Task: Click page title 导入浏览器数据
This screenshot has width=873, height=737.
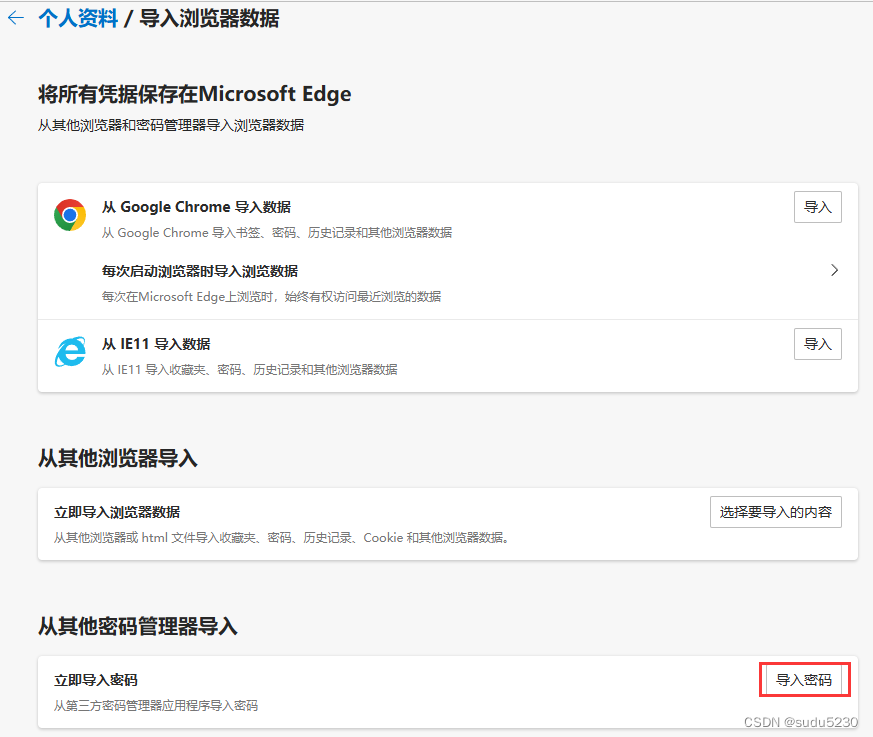Action: [x=209, y=18]
